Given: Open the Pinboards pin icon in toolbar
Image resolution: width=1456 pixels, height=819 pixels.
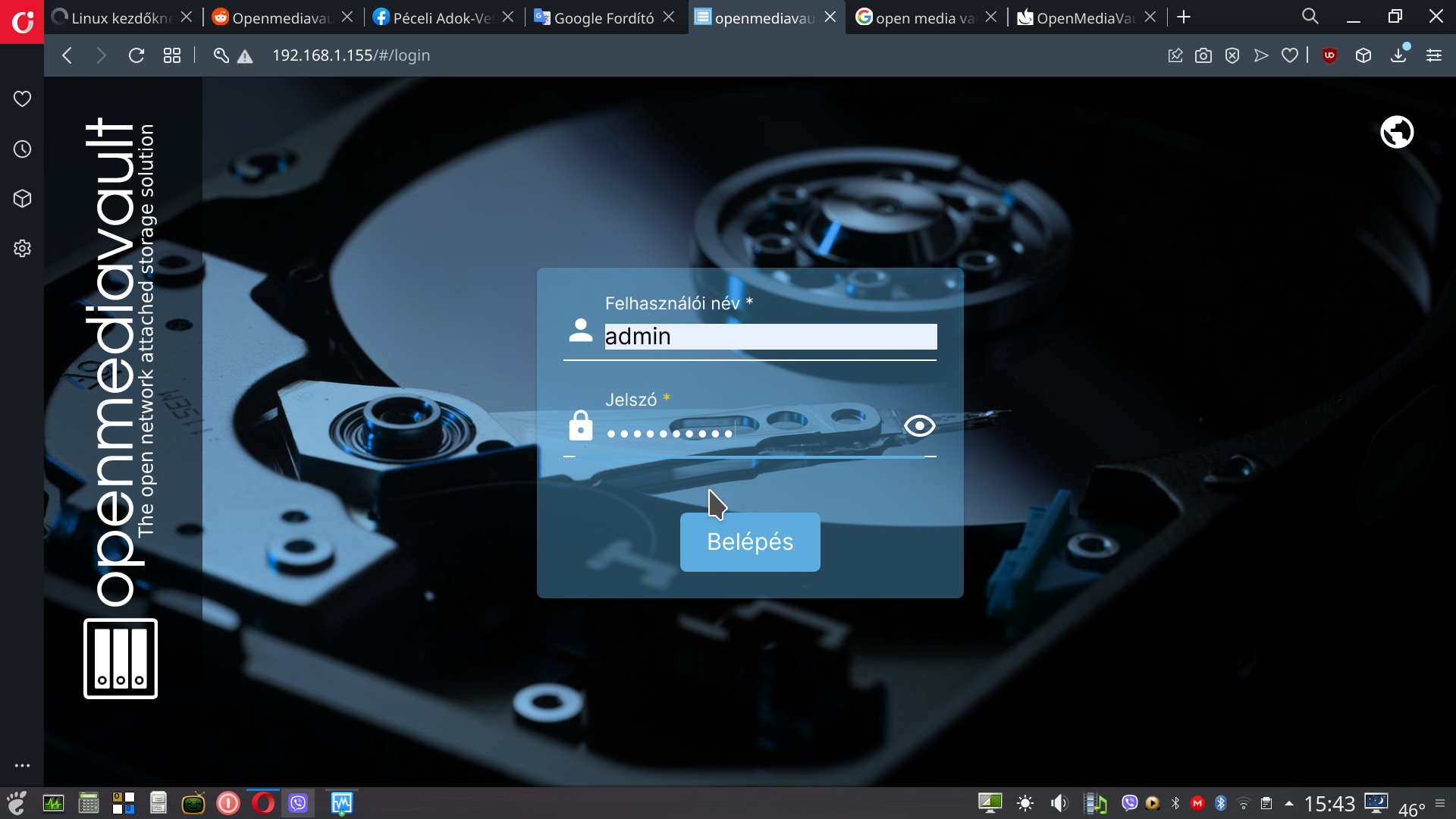Looking at the screenshot, I should pos(1175,55).
